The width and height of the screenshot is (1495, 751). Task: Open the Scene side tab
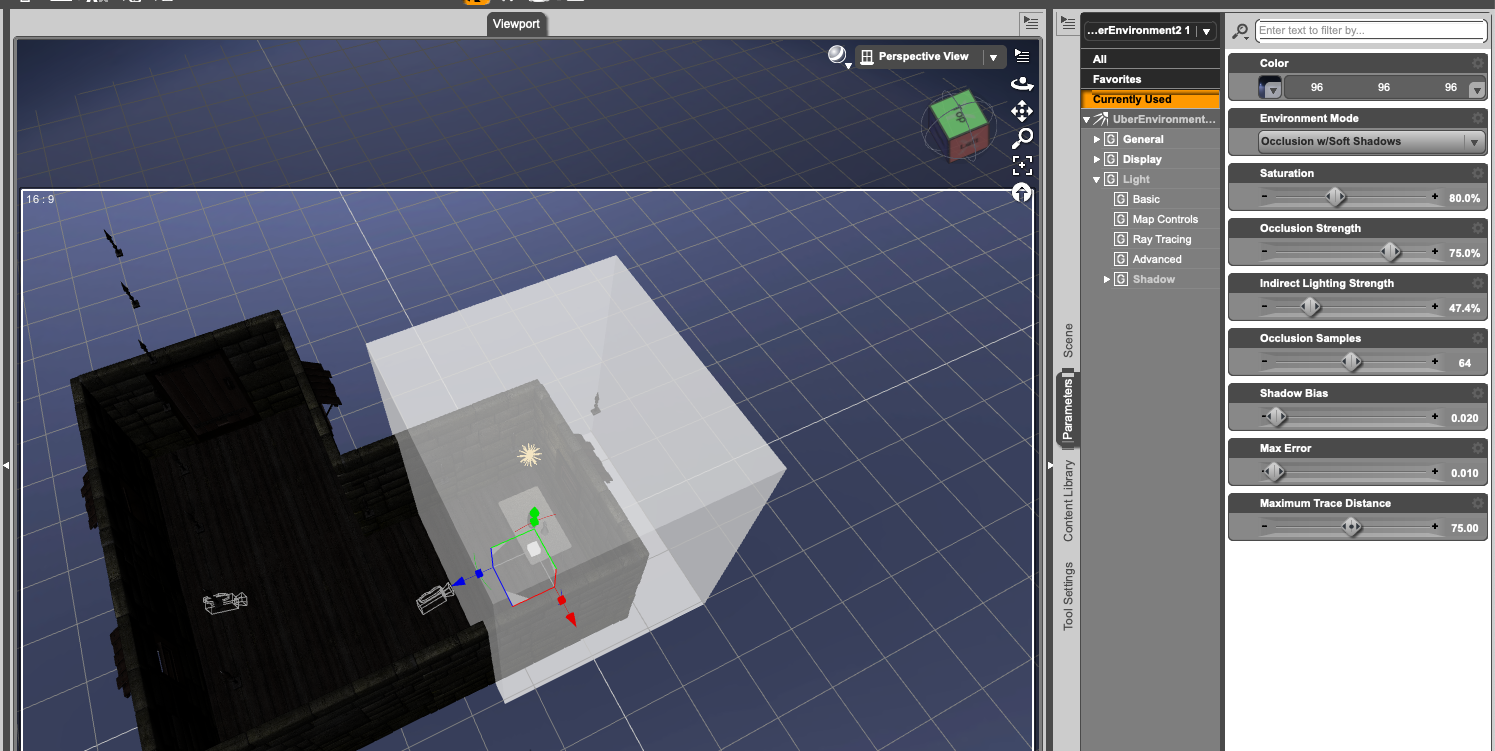pyautogui.click(x=1068, y=341)
